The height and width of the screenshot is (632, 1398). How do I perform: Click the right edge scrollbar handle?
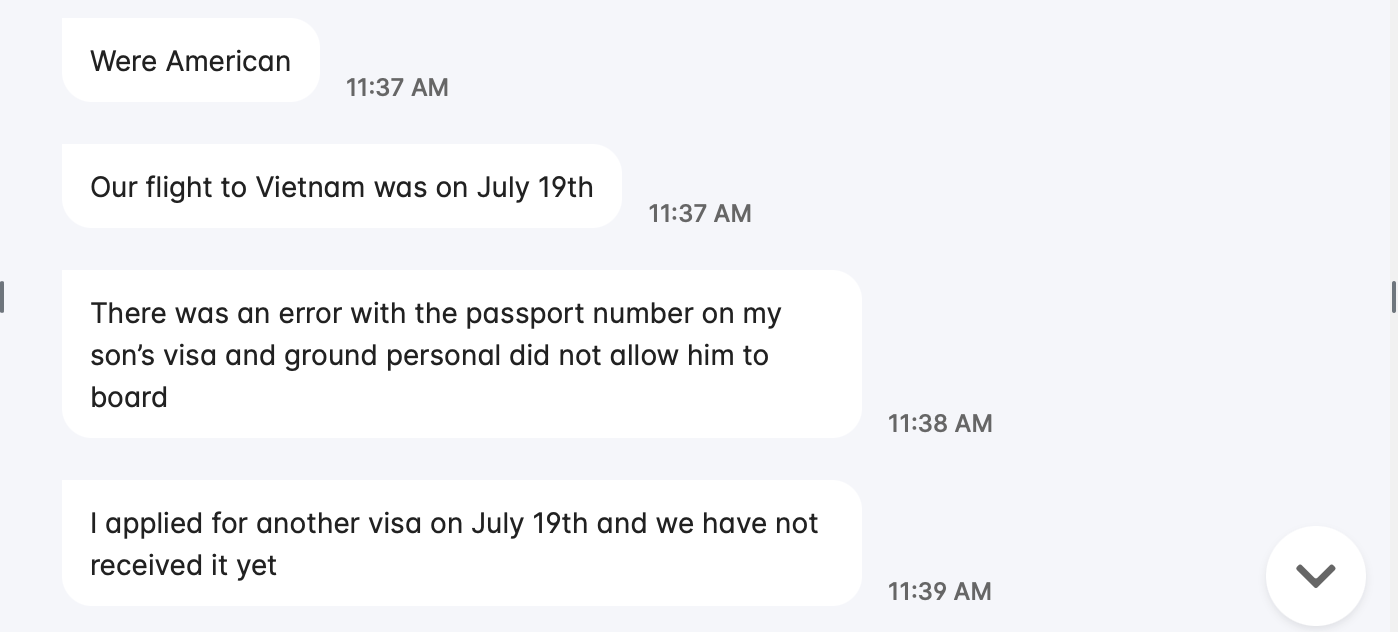tap(1394, 297)
